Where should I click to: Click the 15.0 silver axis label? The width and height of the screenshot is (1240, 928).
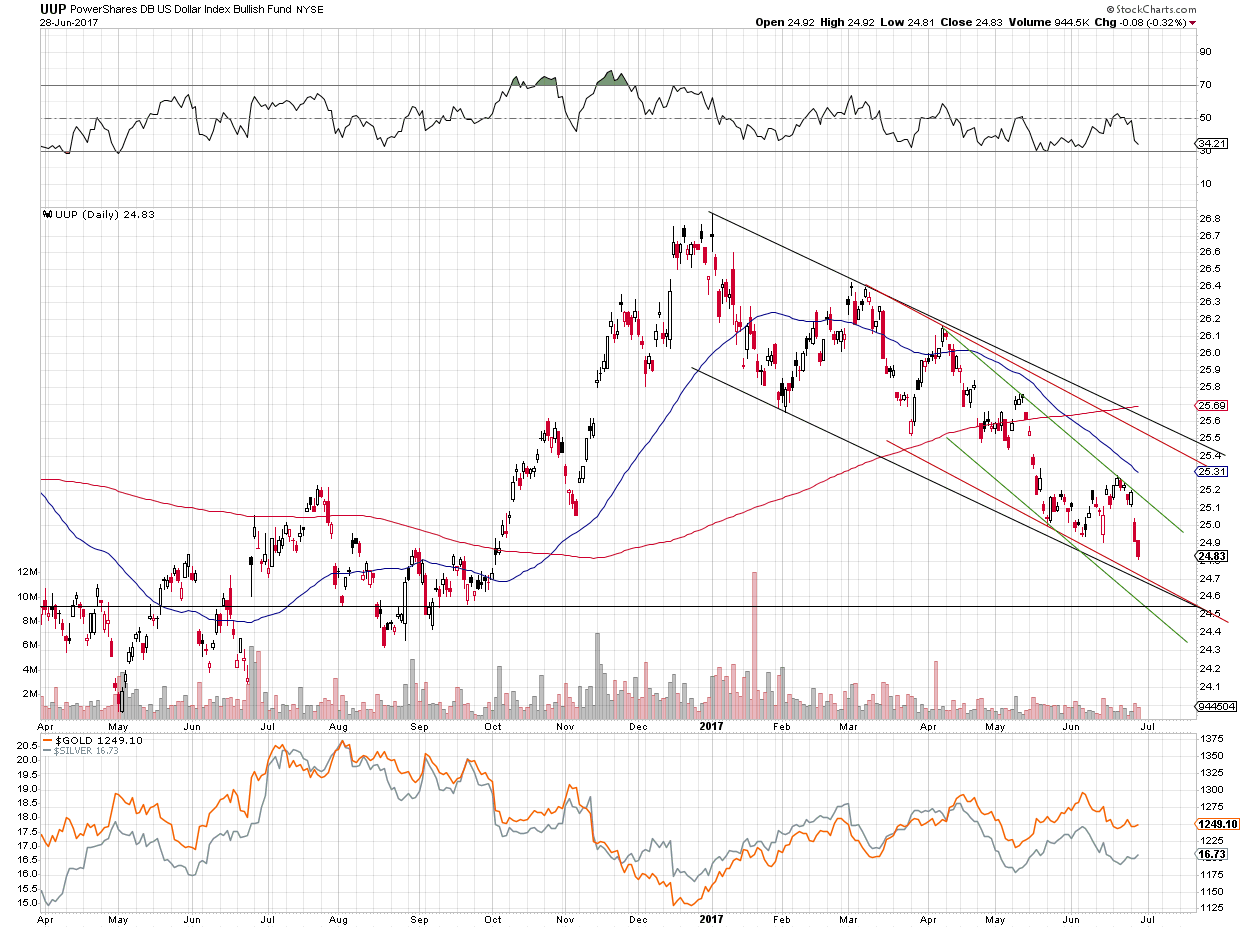coord(27,902)
